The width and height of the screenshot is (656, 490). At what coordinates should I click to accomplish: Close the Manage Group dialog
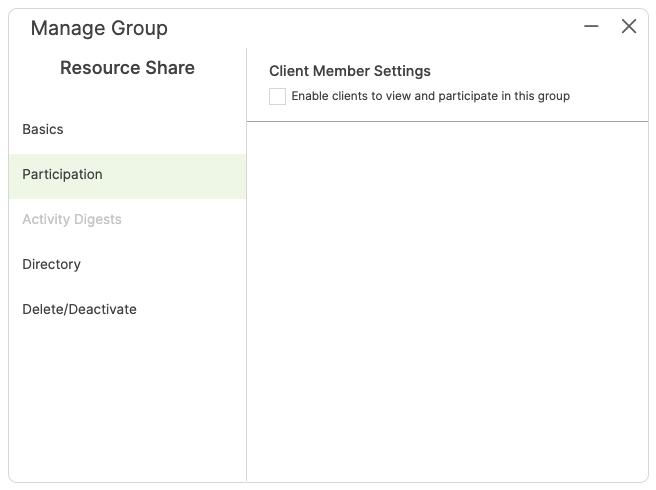(x=629, y=27)
